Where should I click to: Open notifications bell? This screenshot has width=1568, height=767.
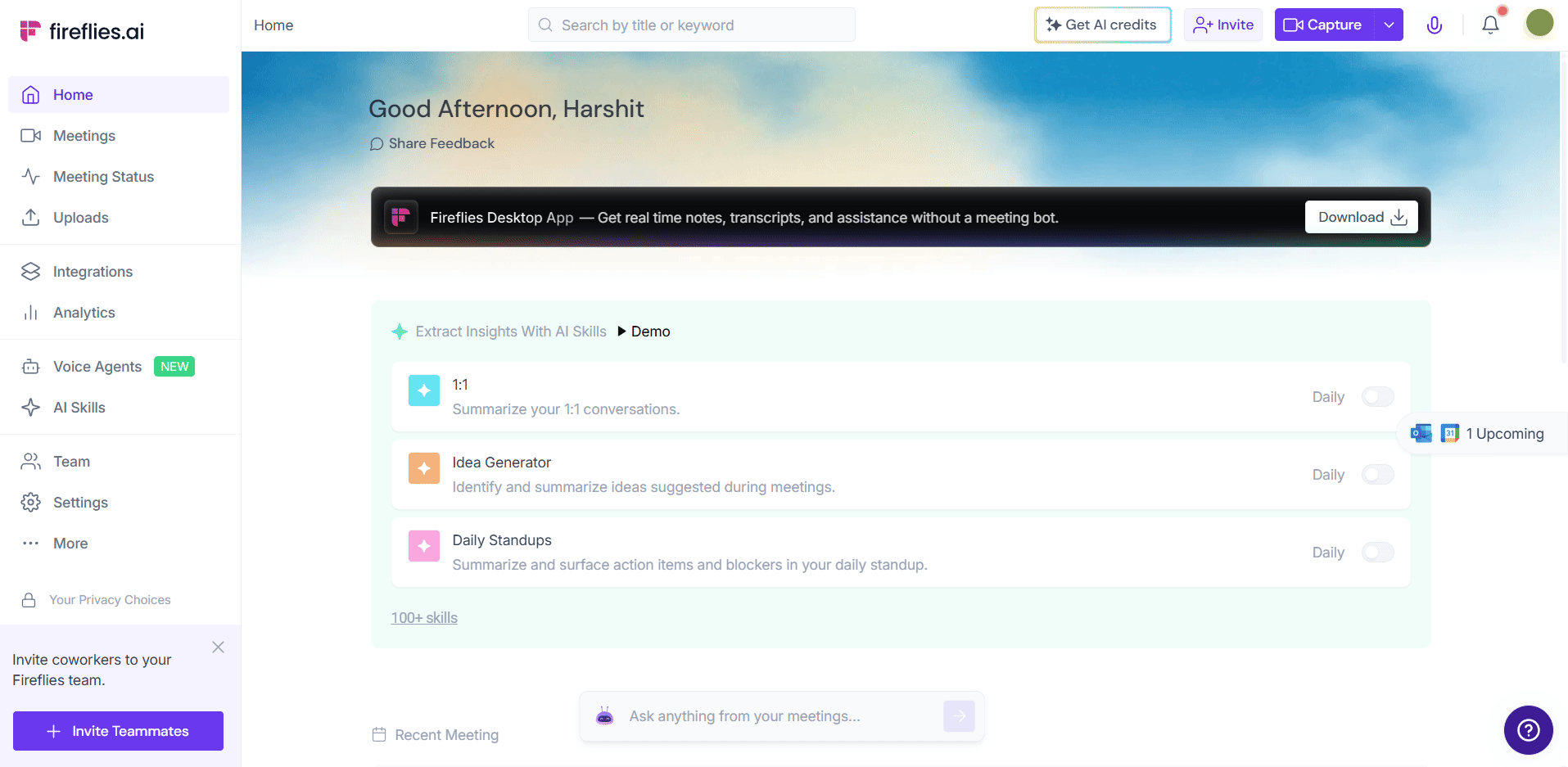click(x=1491, y=25)
